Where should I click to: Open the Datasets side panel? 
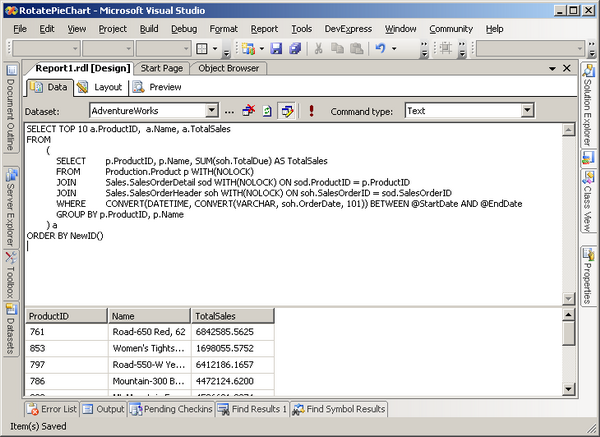(11, 329)
